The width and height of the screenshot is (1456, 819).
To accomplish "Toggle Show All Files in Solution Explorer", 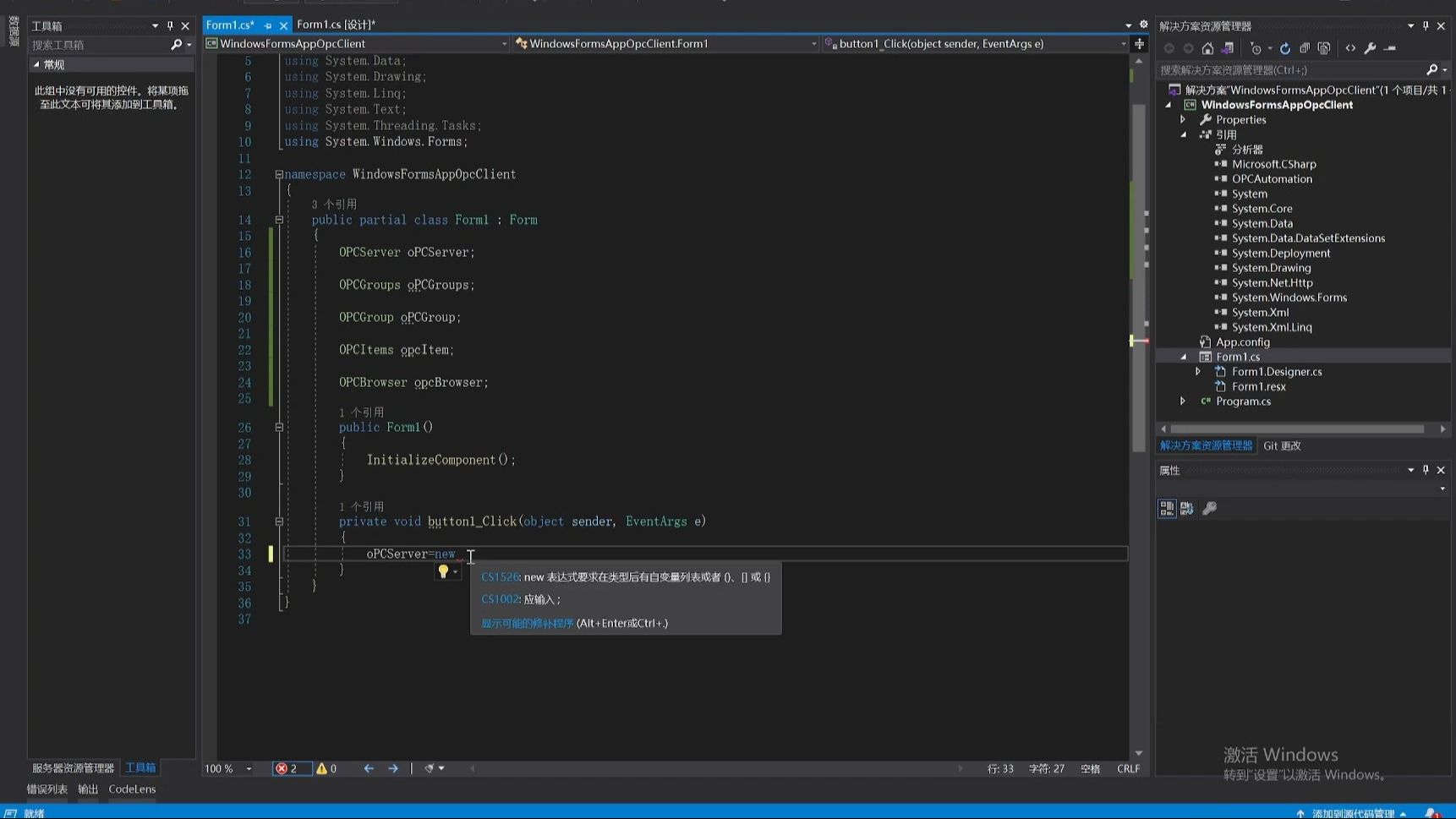I will click(x=1324, y=48).
